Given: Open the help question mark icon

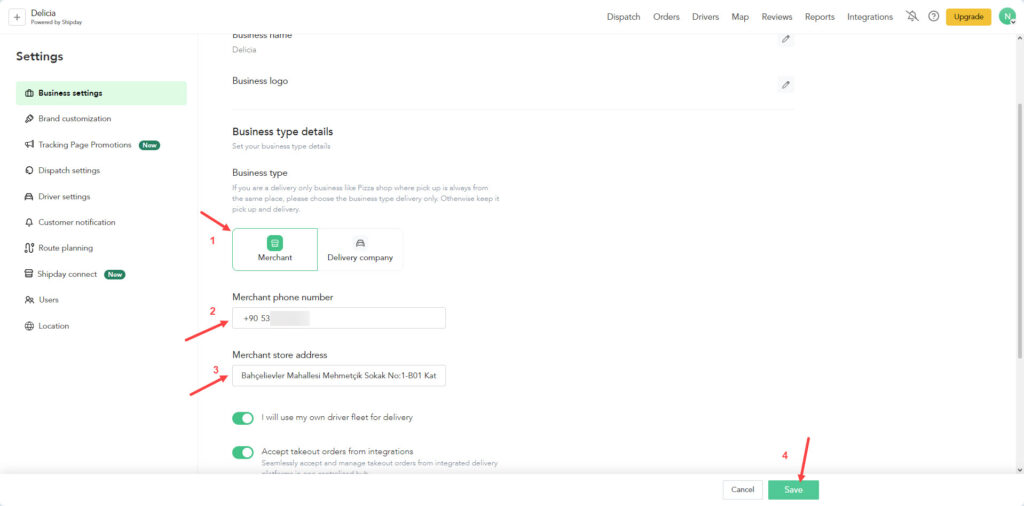Looking at the screenshot, I should click(x=933, y=17).
